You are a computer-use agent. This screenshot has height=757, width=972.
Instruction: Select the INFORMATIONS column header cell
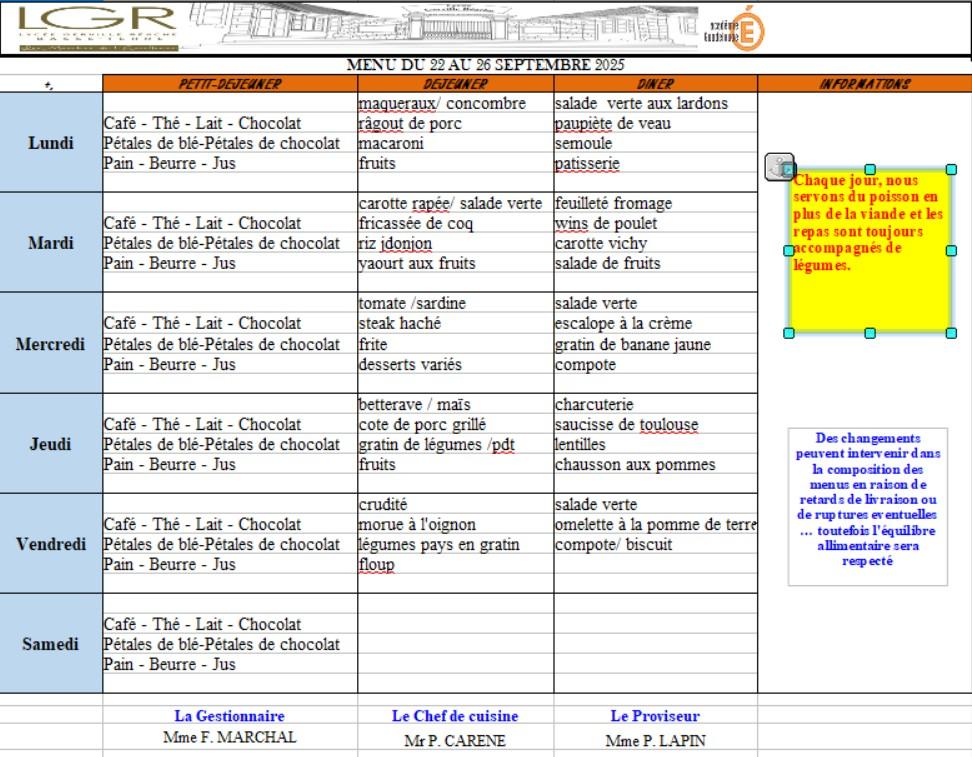[x=864, y=84]
